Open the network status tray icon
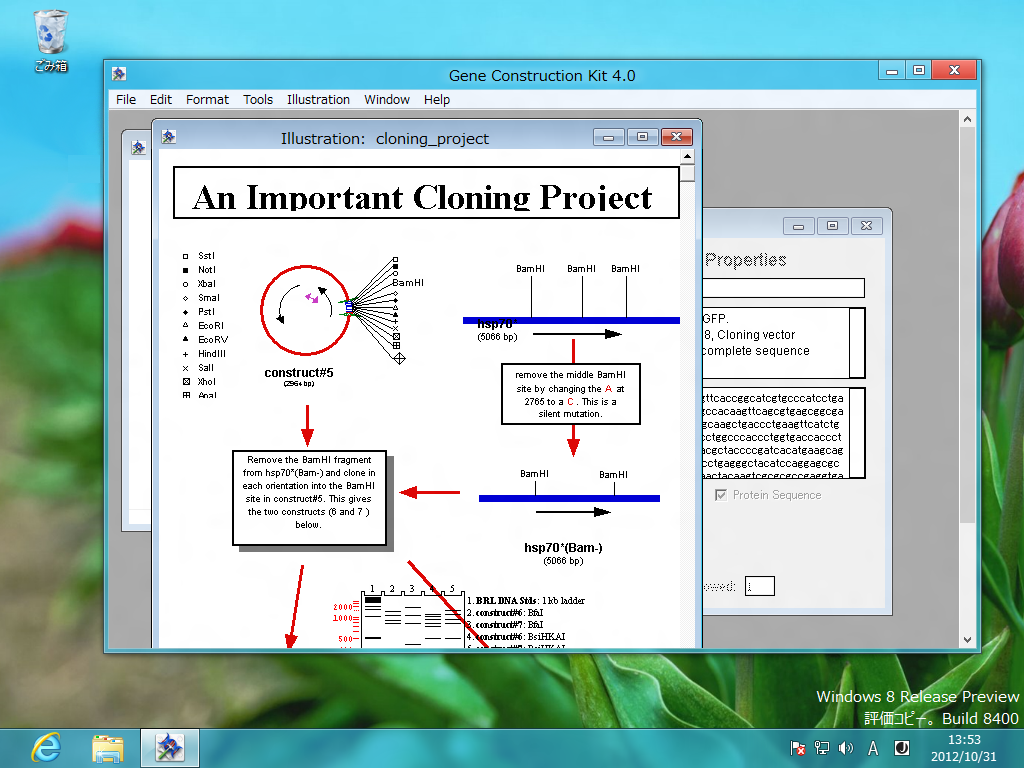This screenshot has height=768, width=1024. point(822,748)
